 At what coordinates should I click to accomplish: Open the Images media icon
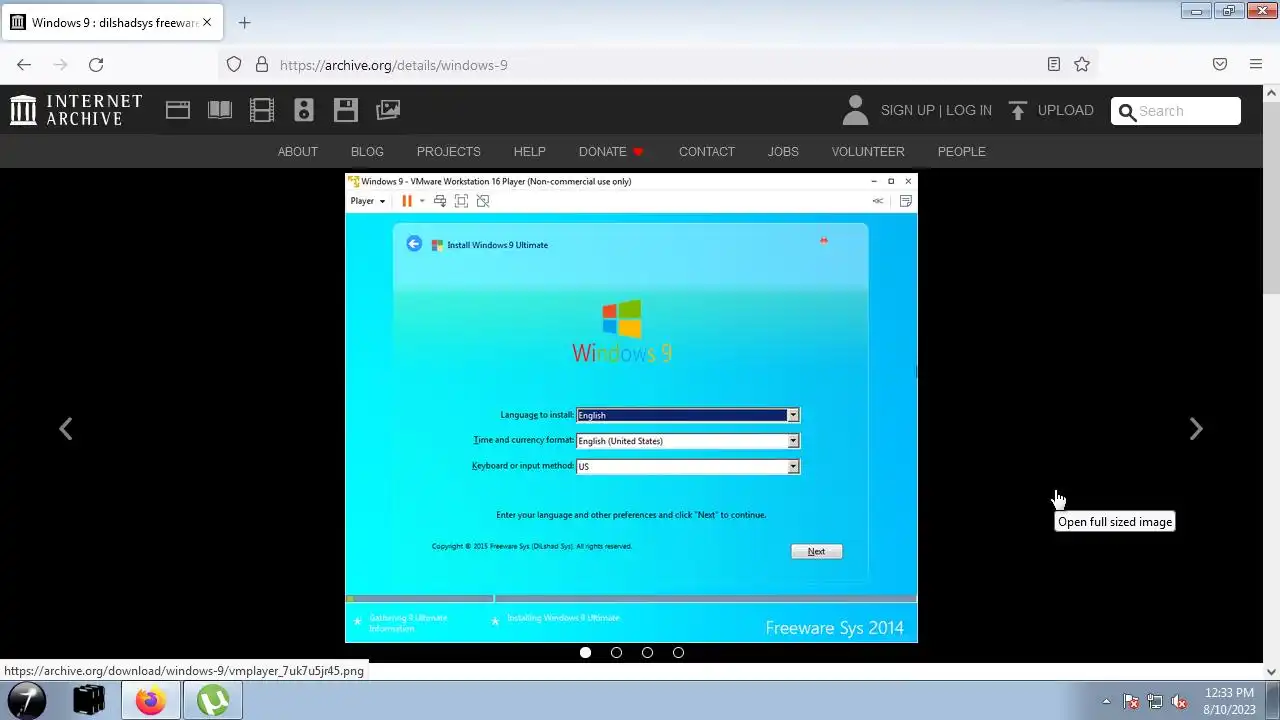(388, 110)
